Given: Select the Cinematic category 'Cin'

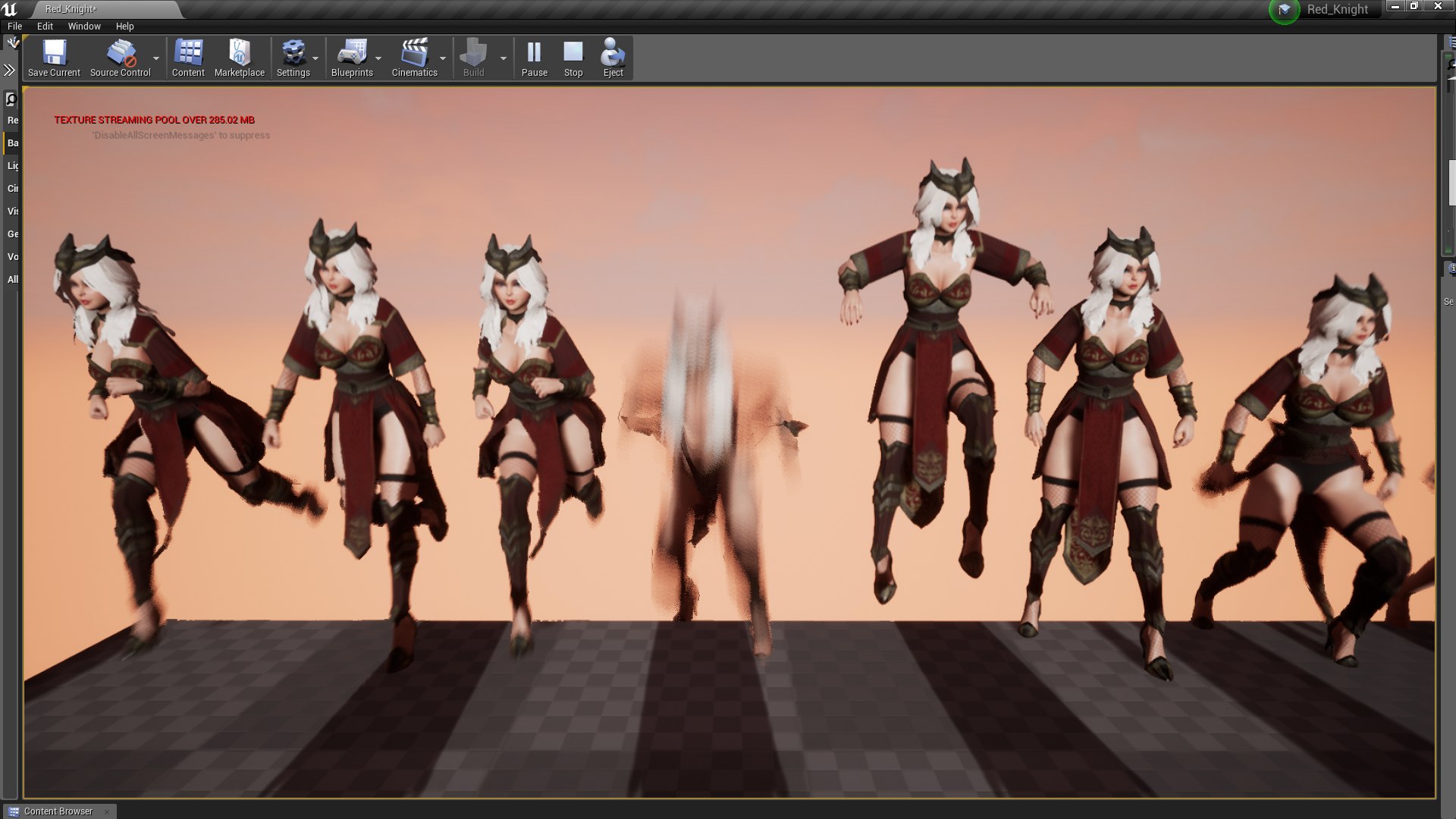Looking at the screenshot, I should [x=12, y=189].
